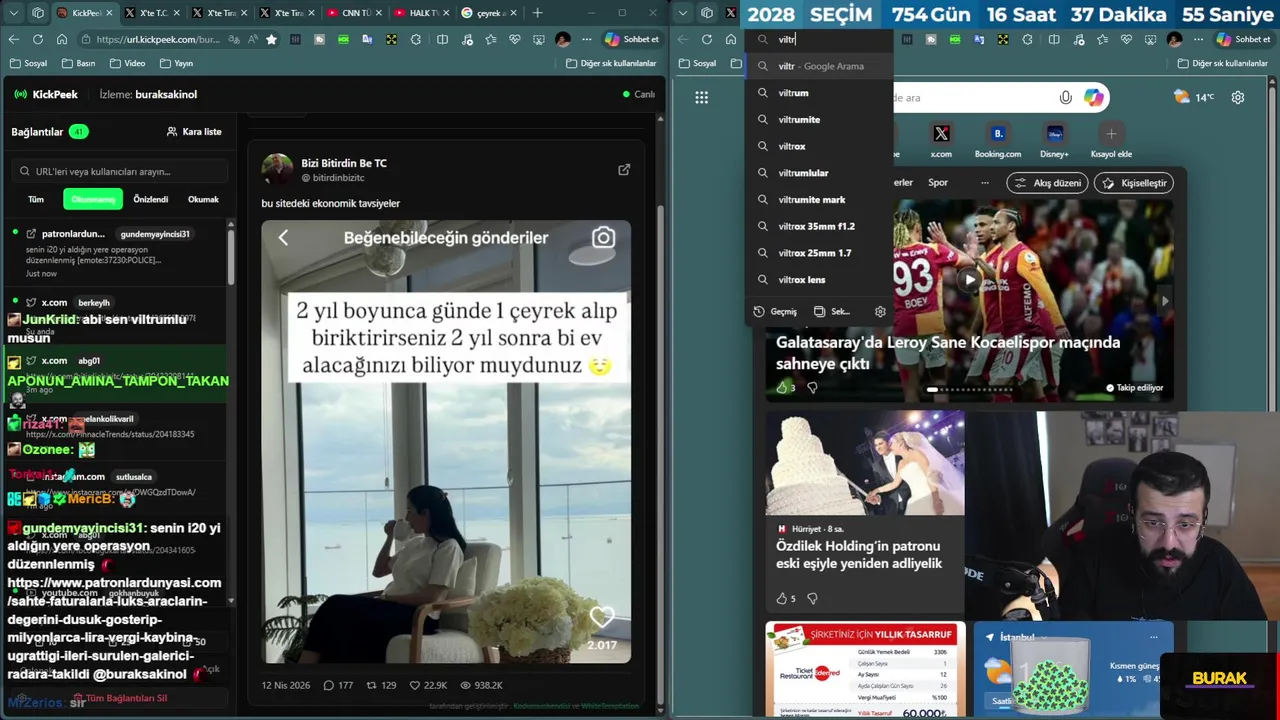The image size is (1280, 720).
Task: Click the heart icon on the post image
Action: pos(602,617)
